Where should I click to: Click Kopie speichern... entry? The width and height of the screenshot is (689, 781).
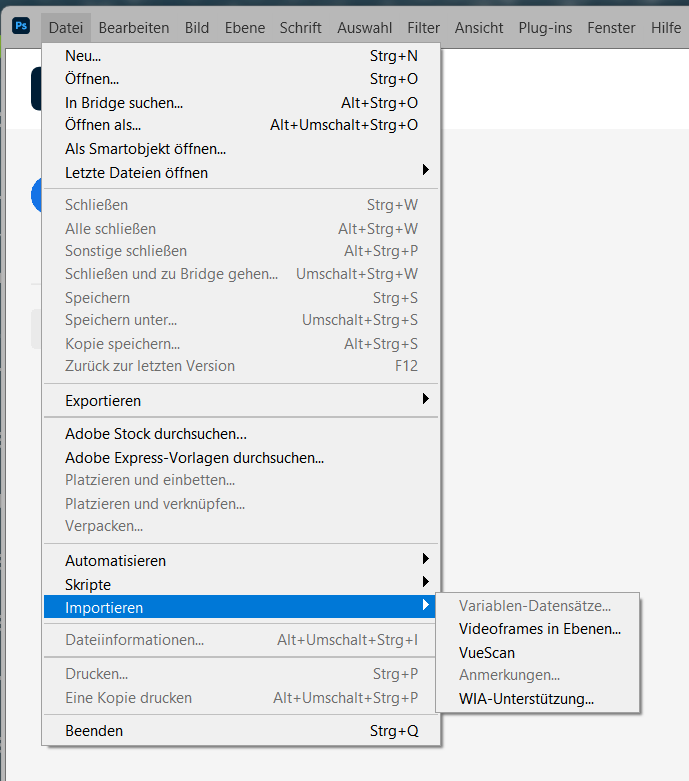tap(241, 344)
